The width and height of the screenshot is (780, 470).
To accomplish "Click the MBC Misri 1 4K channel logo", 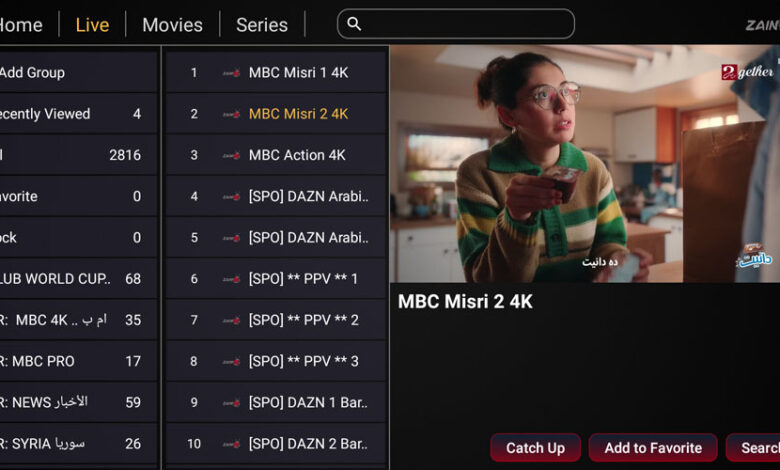I will [x=231, y=73].
